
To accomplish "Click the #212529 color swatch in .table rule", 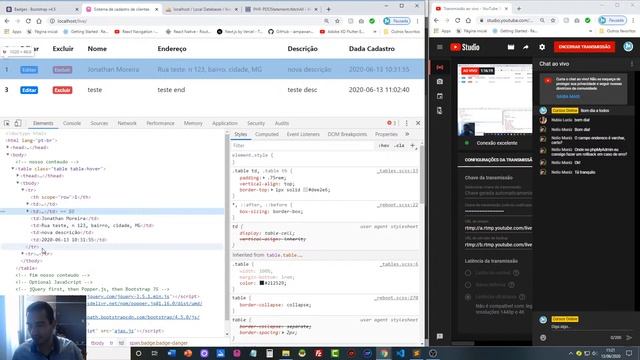I will tap(262, 283).
